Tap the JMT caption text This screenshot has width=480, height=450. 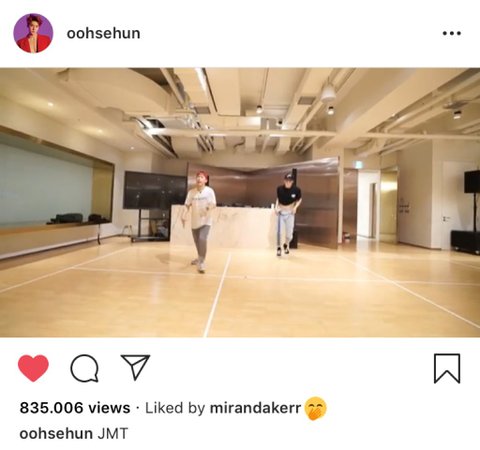coord(113,434)
